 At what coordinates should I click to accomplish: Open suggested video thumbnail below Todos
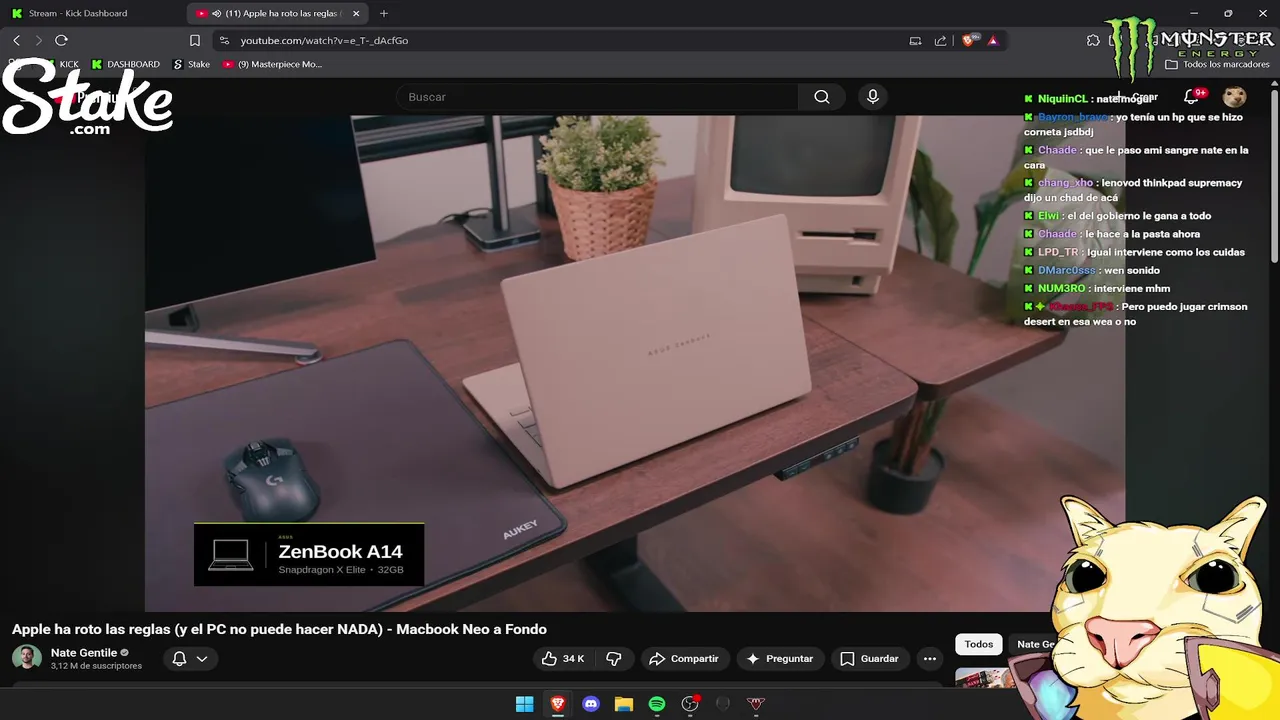pos(985,679)
